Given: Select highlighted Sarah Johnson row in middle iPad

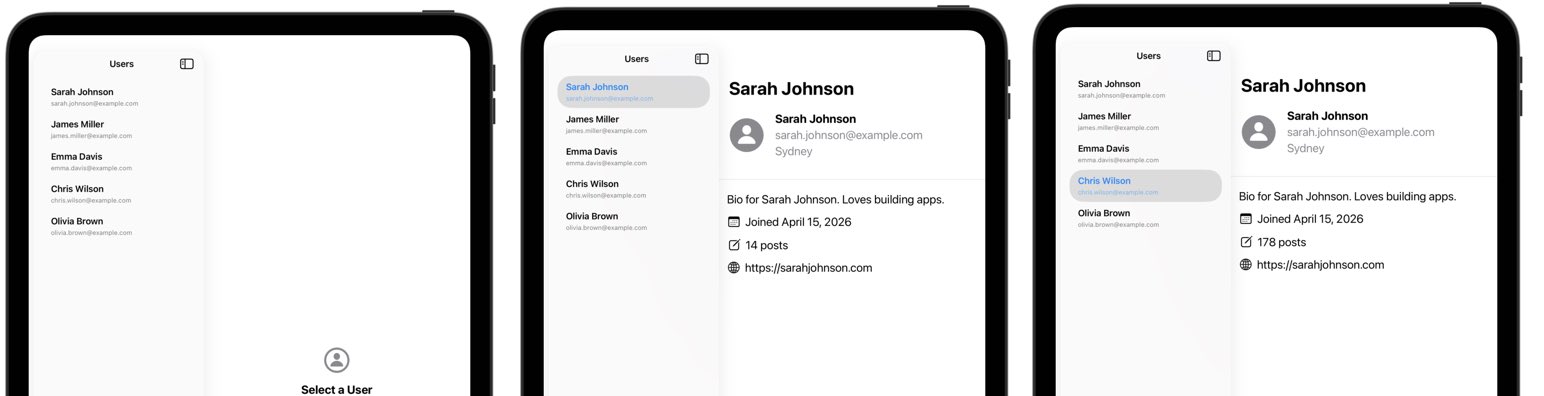Looking at the screenshot, I should click(634, 92).
